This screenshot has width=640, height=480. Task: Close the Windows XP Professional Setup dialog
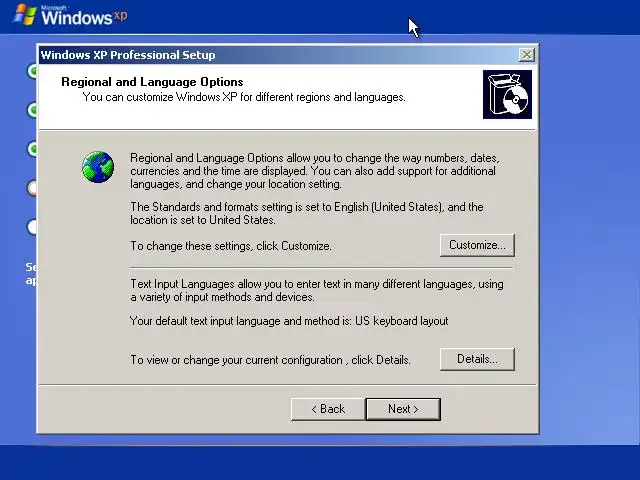(527, 54)
